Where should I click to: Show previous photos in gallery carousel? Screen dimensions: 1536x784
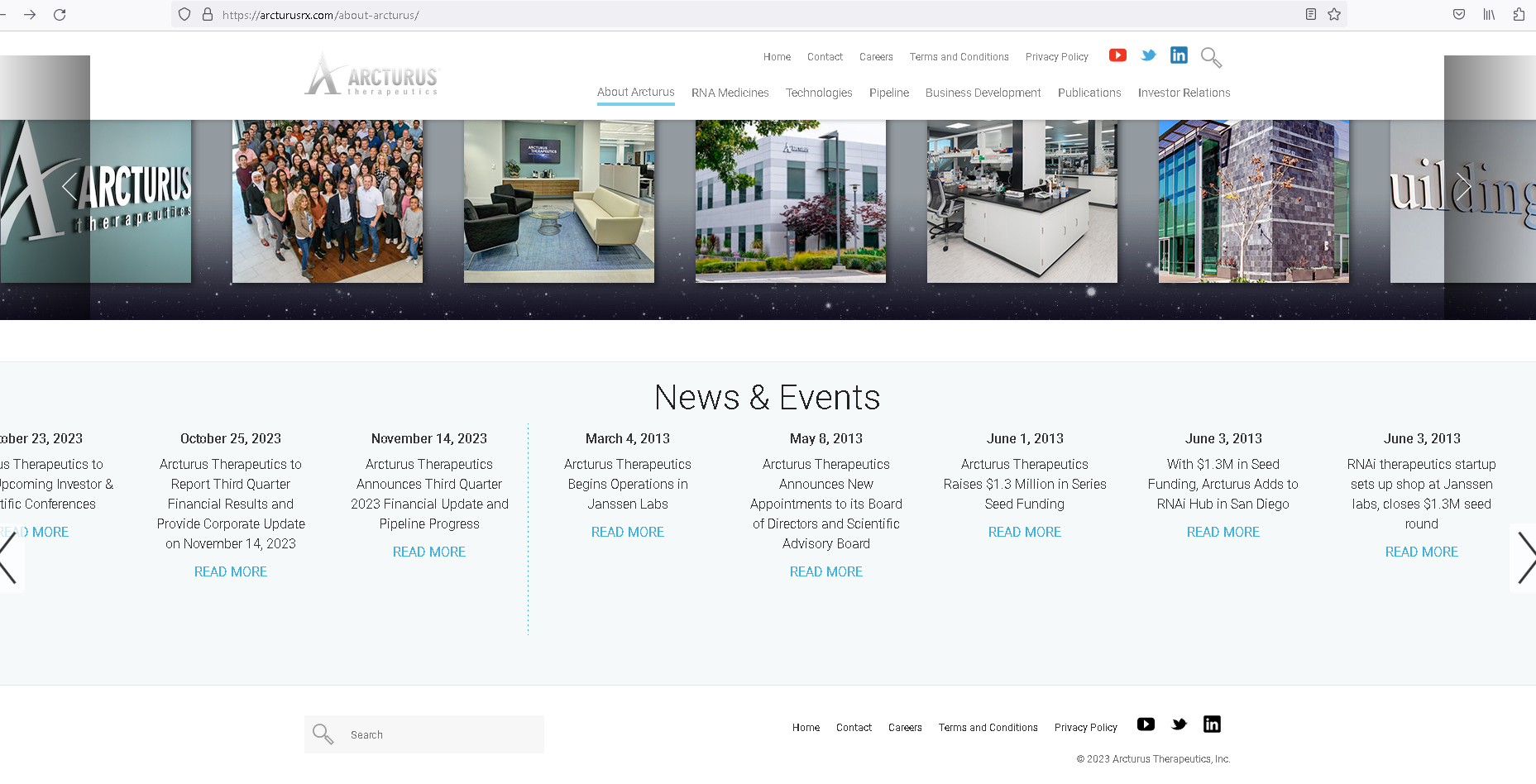[69, 187]
